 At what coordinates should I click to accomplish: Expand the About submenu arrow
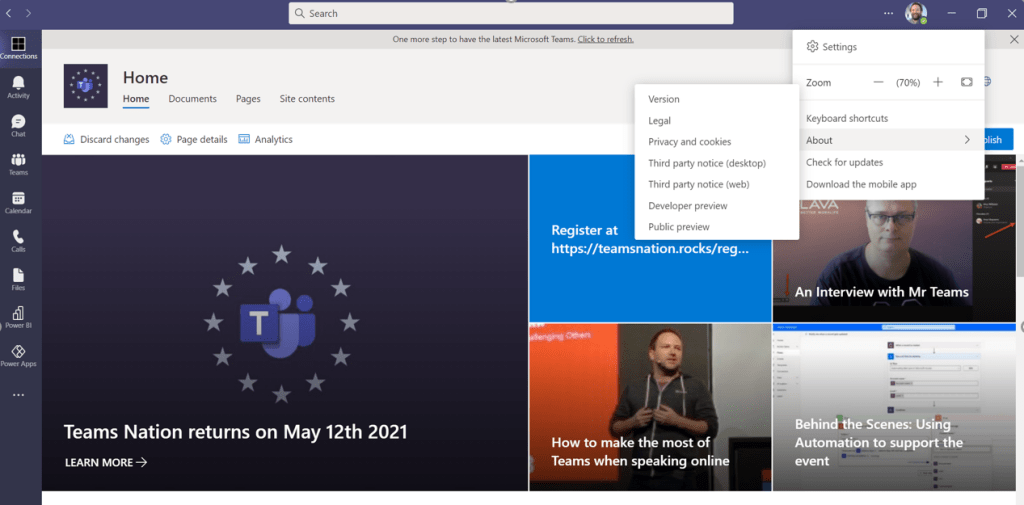click(x=967, y=140)
